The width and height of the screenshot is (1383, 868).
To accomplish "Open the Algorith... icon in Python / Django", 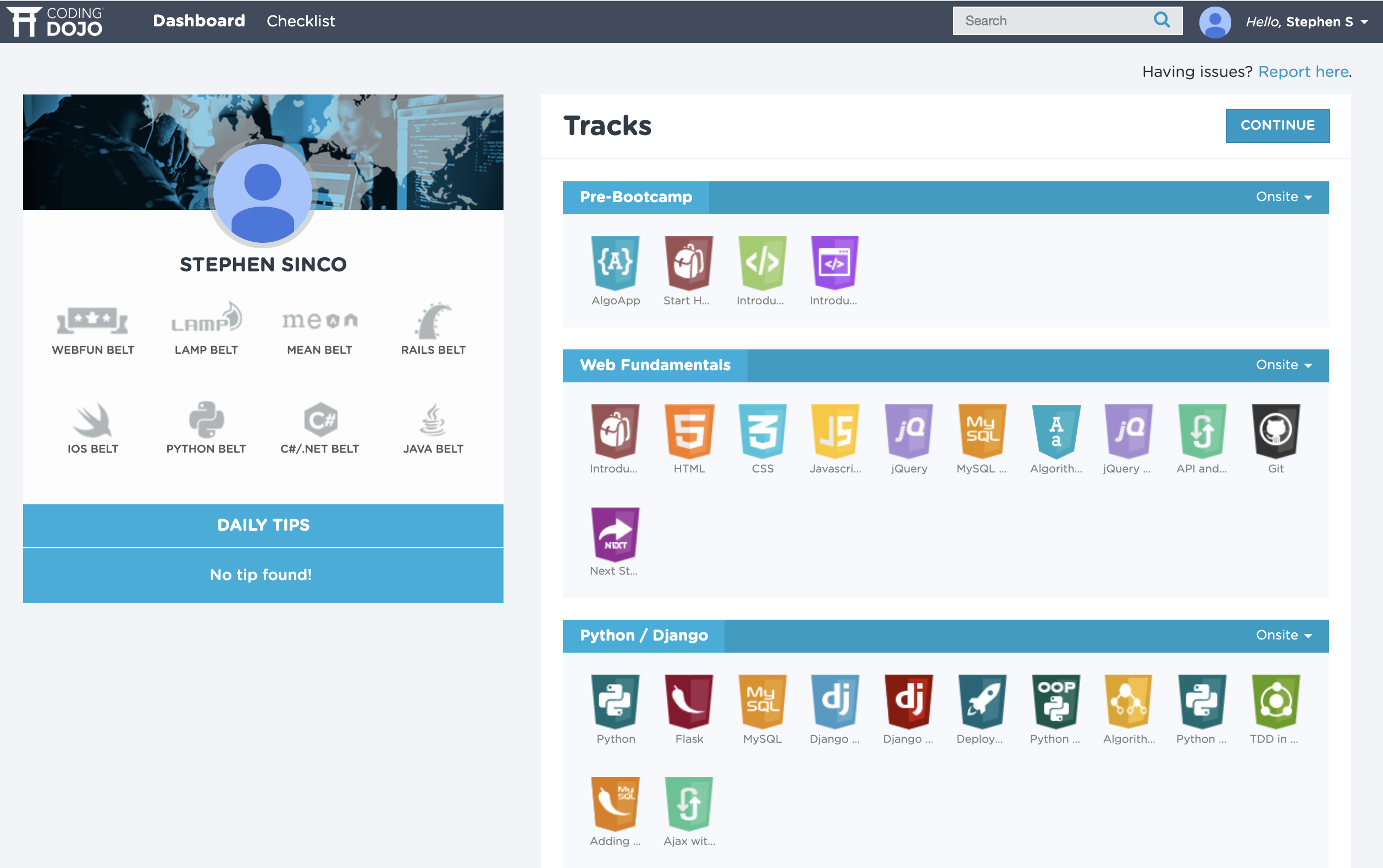I will coord(1128,702).
